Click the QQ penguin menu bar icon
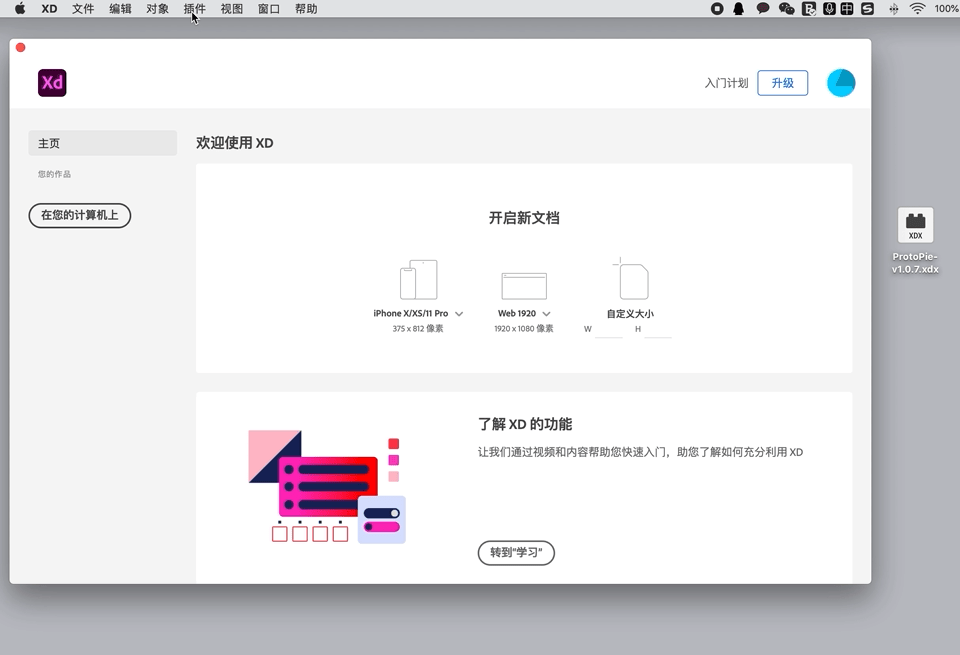 point(739,9)
